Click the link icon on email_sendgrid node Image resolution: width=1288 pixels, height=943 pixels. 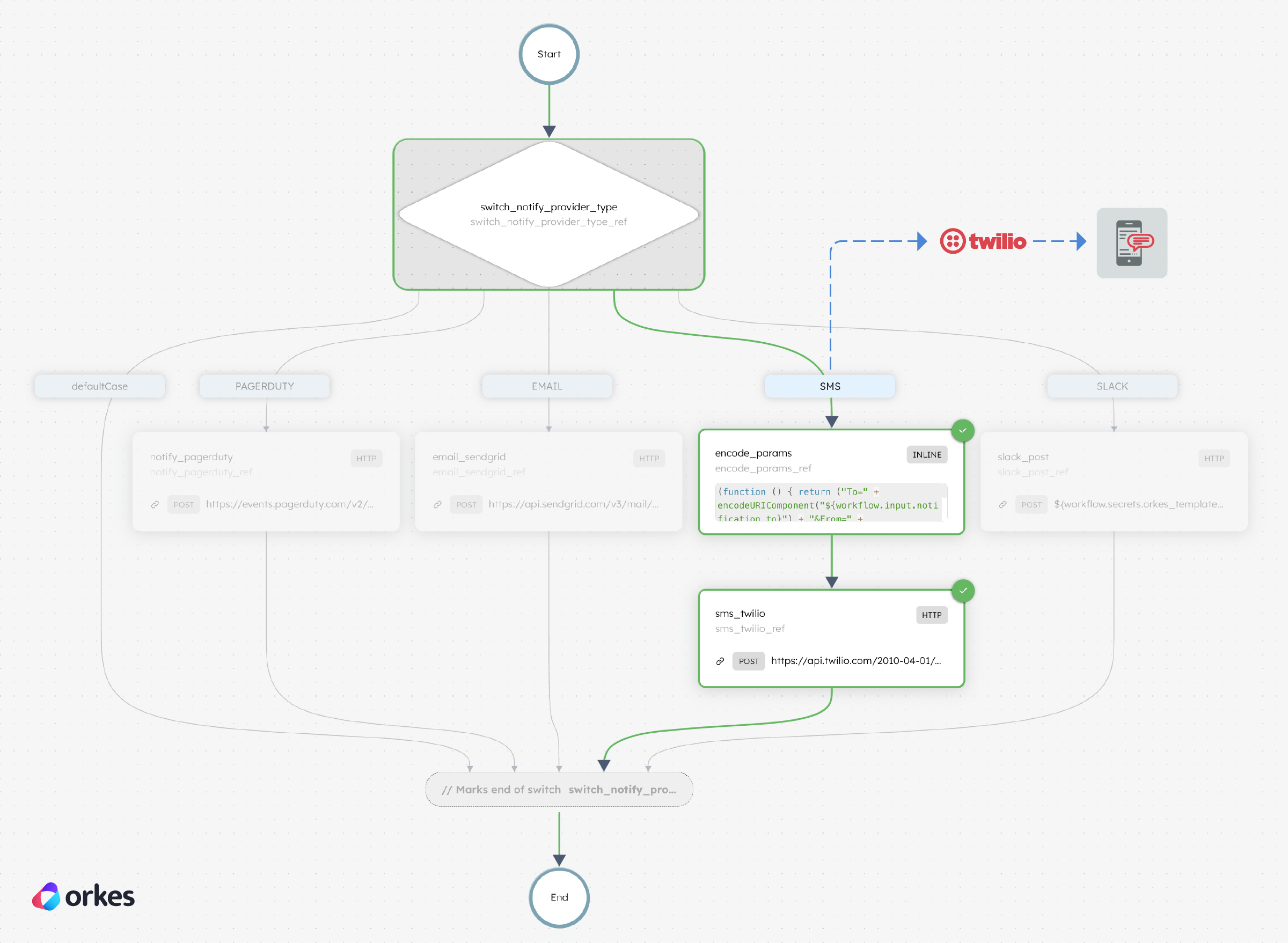[437, 505]
